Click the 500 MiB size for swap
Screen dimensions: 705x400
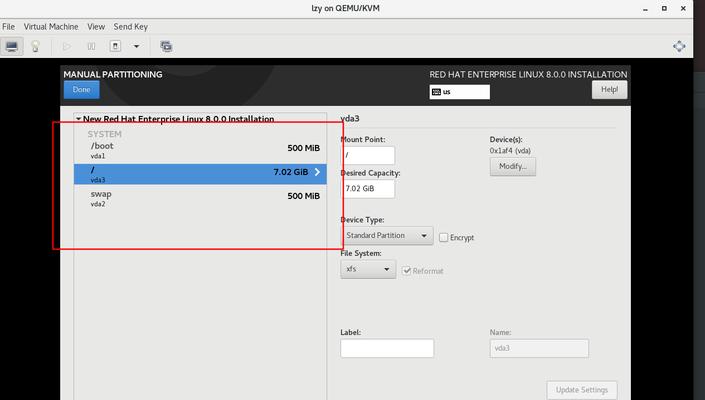pos(303,196)
